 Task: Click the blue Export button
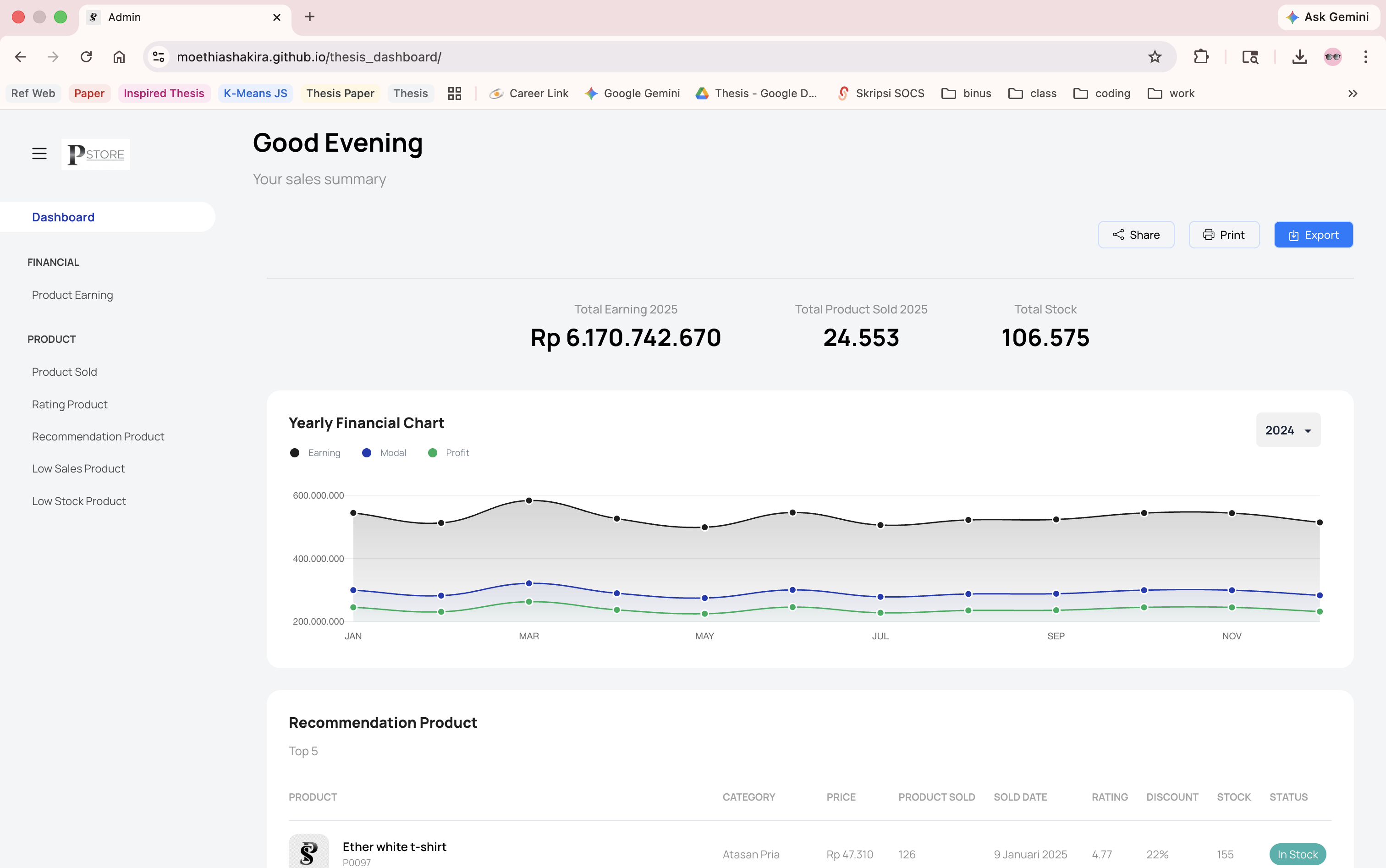1313,235
